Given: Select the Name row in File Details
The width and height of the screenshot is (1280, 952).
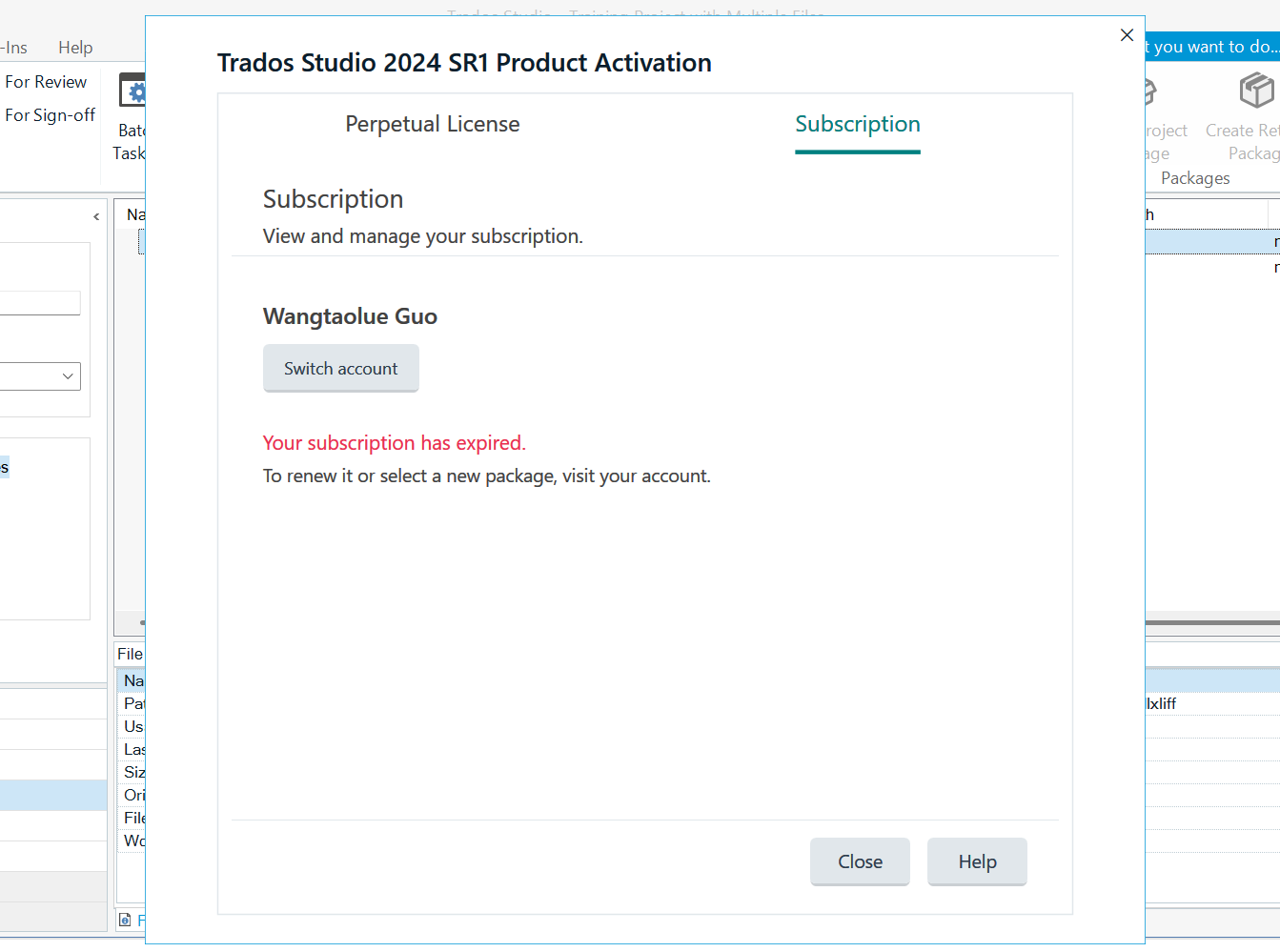Looking at the screenshot, I should [x=133, y=679].
